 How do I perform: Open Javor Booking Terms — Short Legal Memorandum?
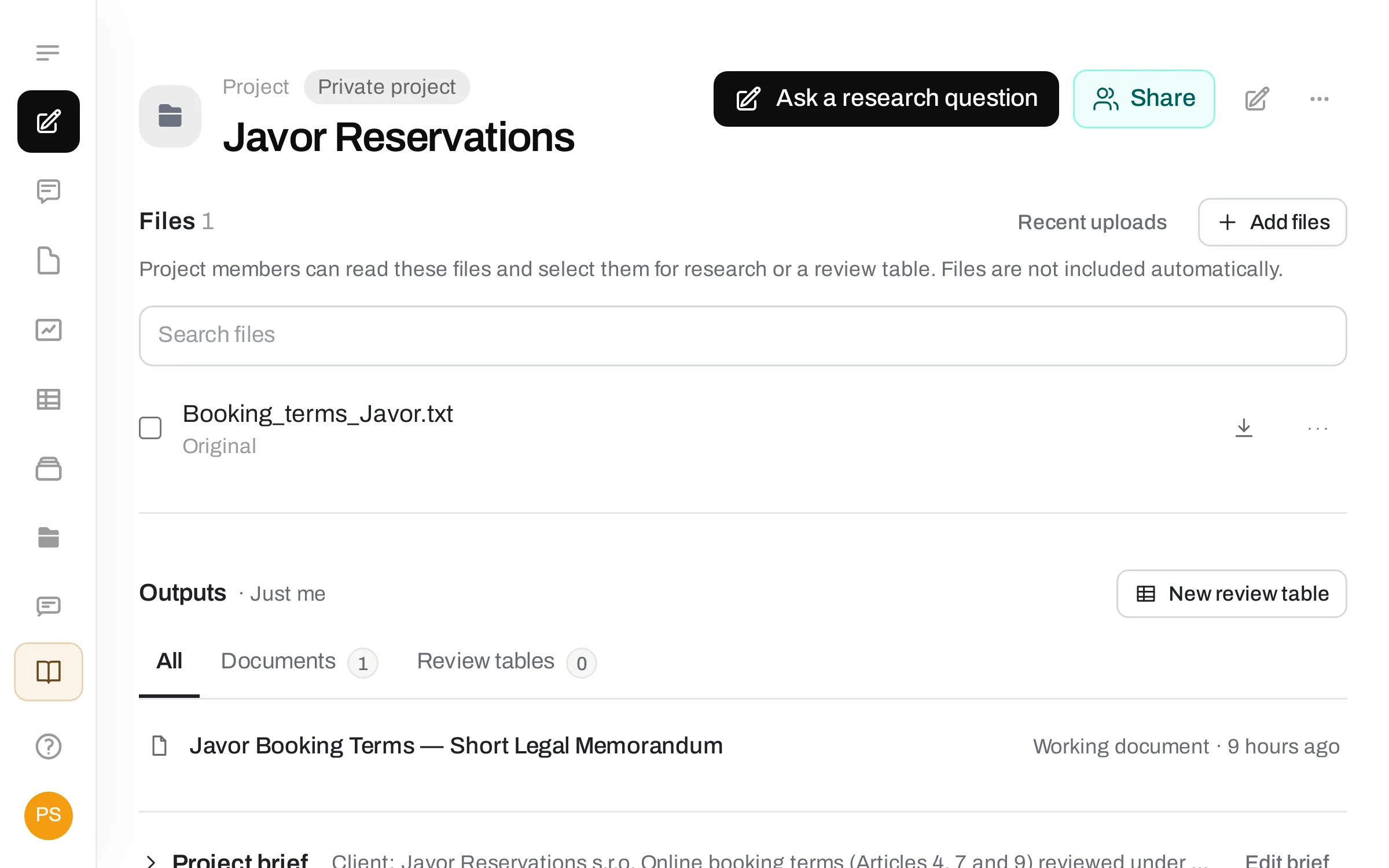click(x=455, y=746)
